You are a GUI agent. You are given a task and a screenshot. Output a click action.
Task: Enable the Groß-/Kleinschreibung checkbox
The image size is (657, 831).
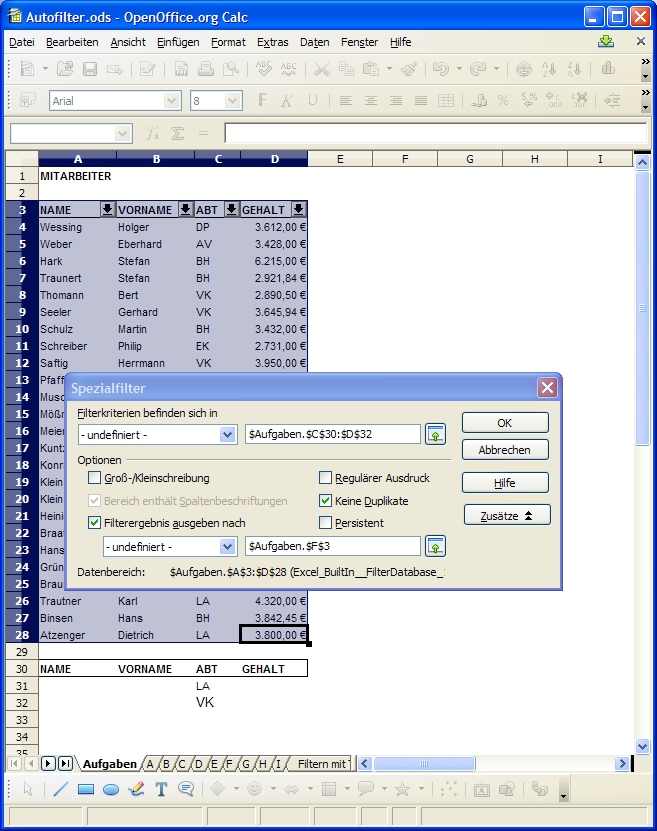tap(95, 478)
